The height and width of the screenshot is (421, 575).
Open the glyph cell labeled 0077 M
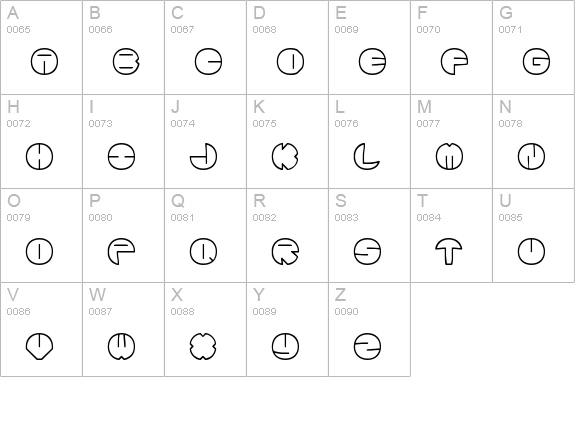click(451, 141)
